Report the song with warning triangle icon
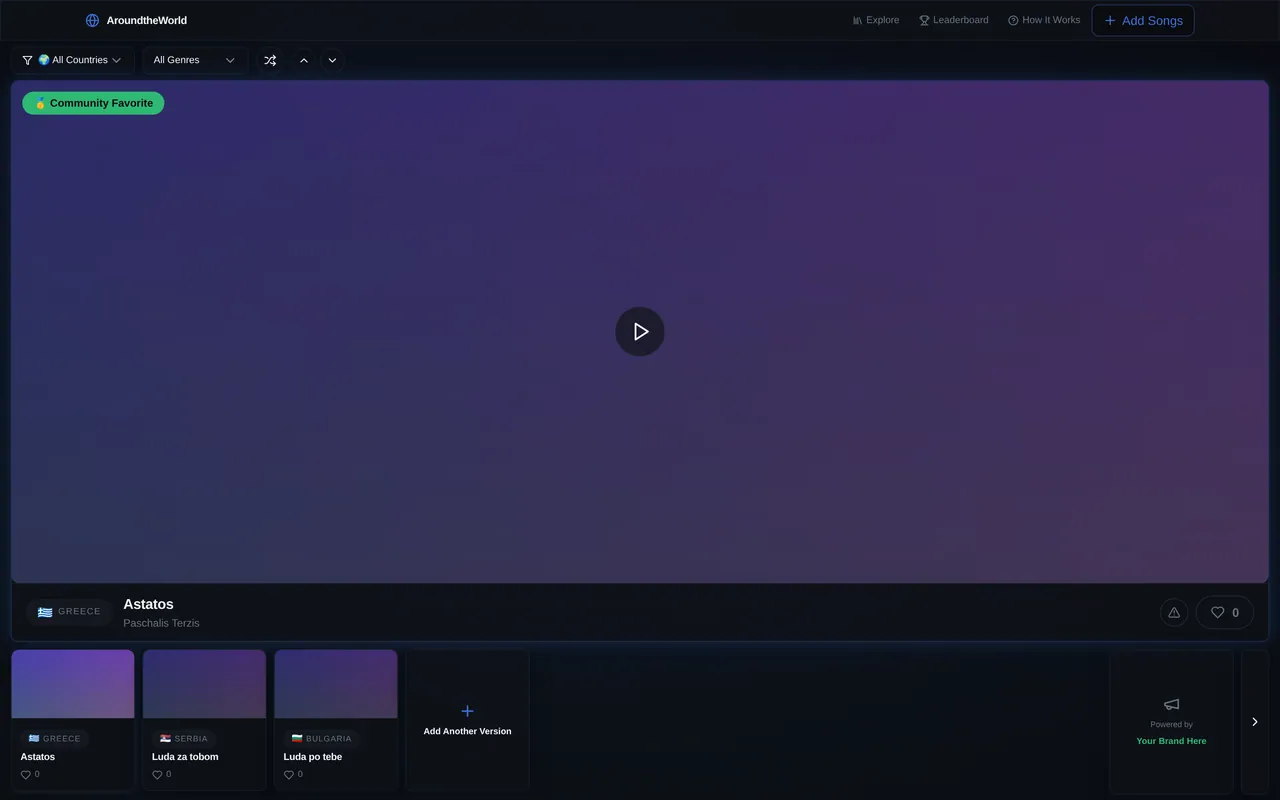This screenshot has height=800, width=1280. tap(1174, 613)
